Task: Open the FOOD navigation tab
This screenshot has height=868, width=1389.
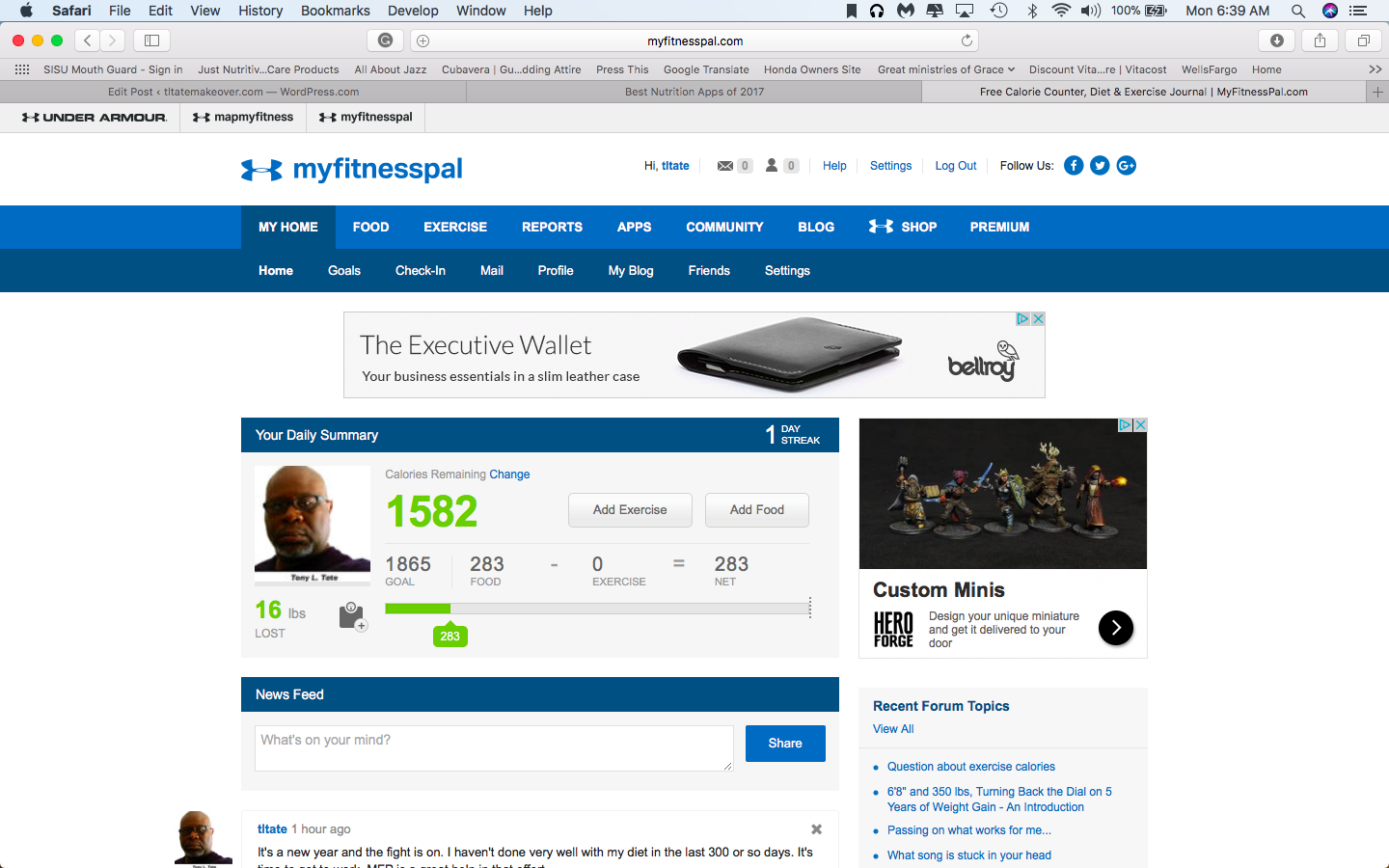Action: coord(370,228)
